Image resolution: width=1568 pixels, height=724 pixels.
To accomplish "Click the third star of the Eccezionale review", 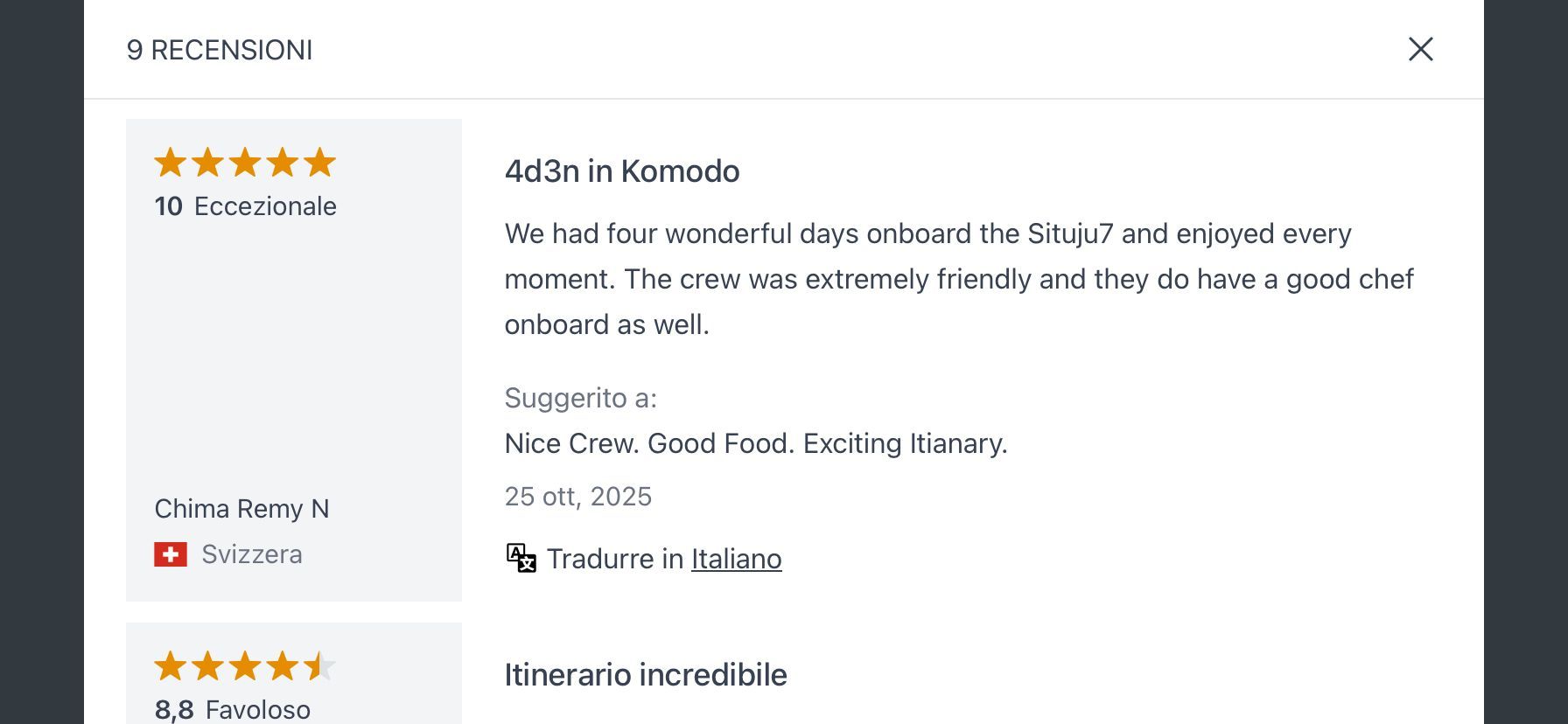I will coord(245,163).
